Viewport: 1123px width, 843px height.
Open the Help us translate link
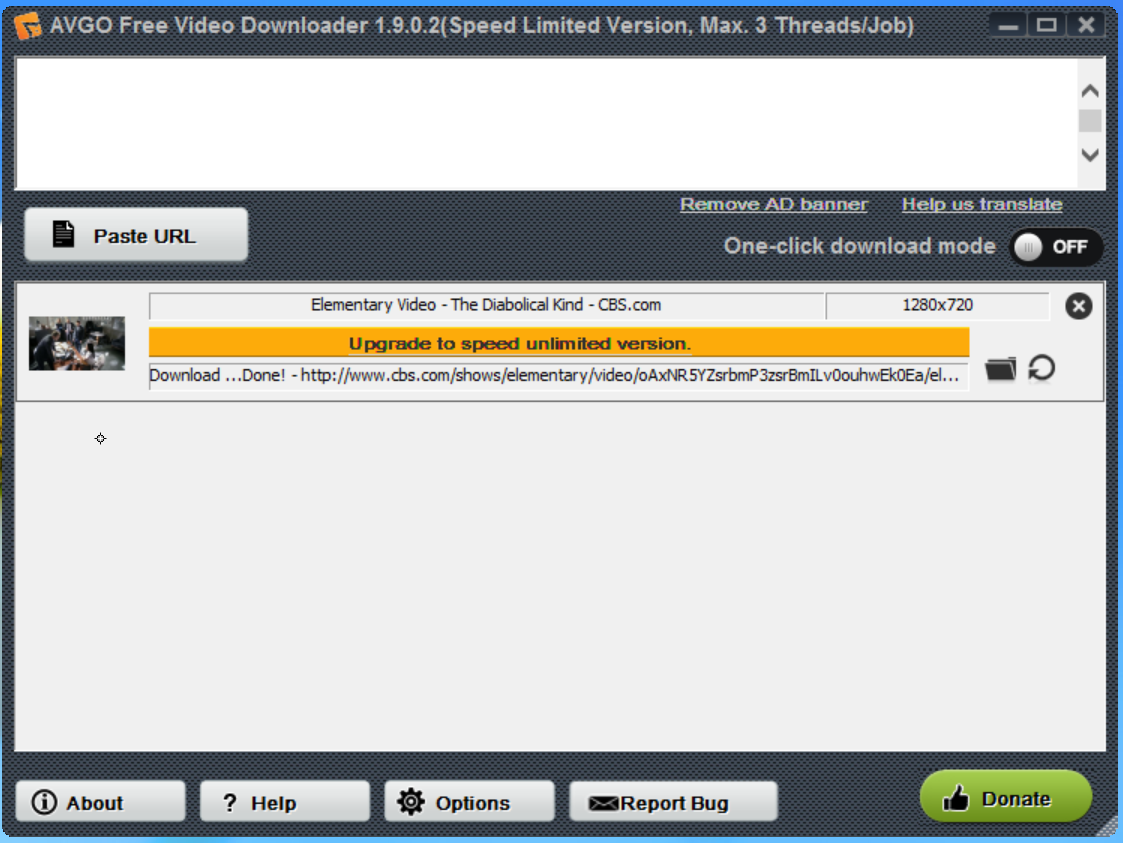tap(982, 204)
